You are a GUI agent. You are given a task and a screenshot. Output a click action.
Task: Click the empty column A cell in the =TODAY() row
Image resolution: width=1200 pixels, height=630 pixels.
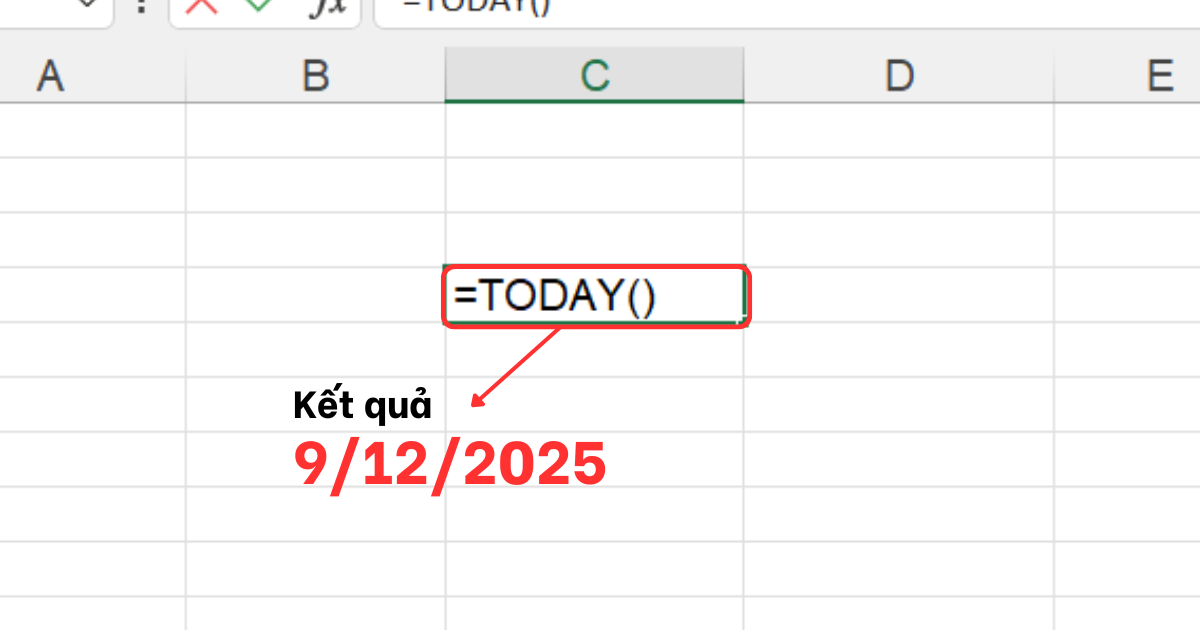92,296
